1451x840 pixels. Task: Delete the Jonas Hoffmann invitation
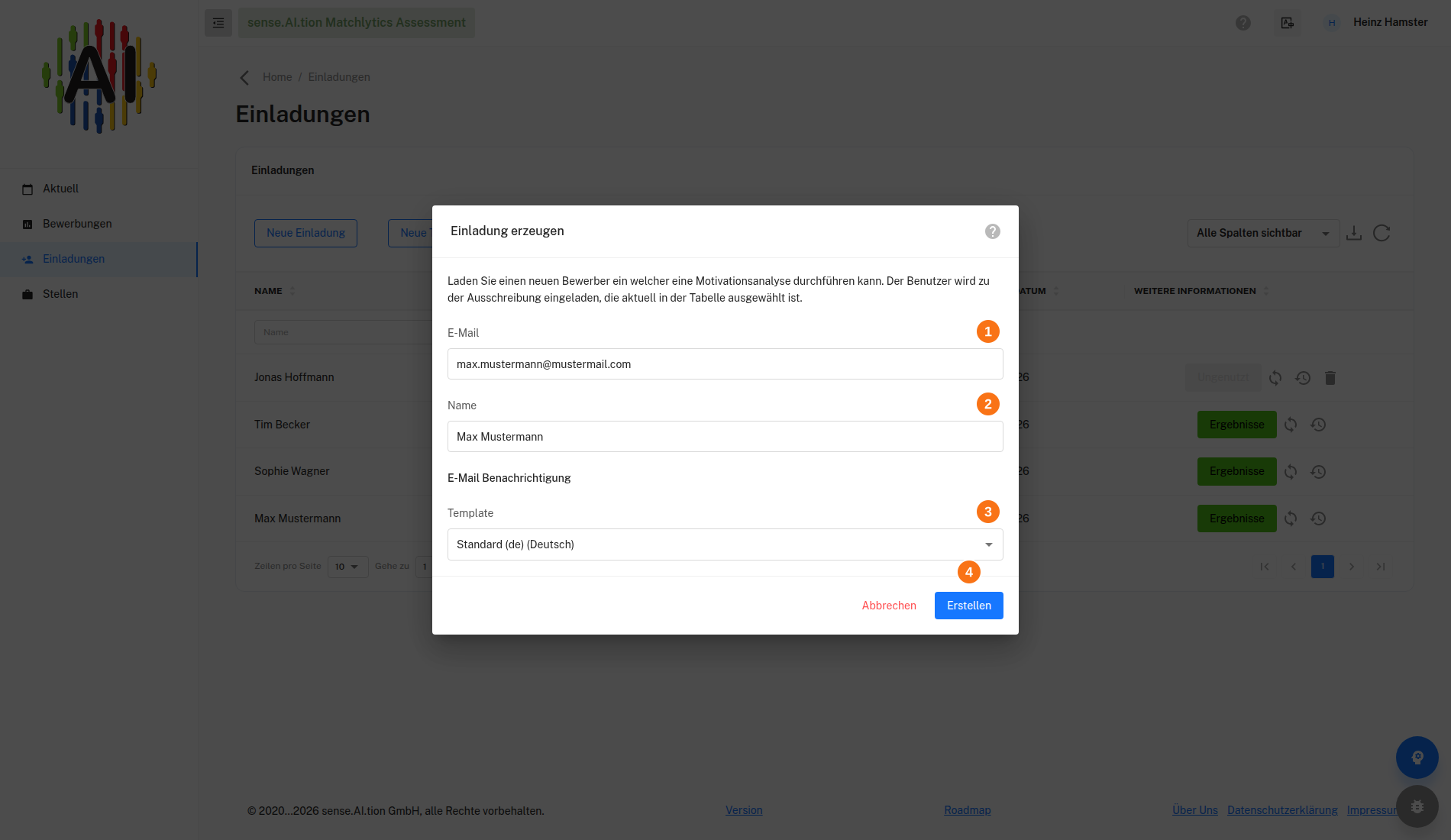(1330, 378)
